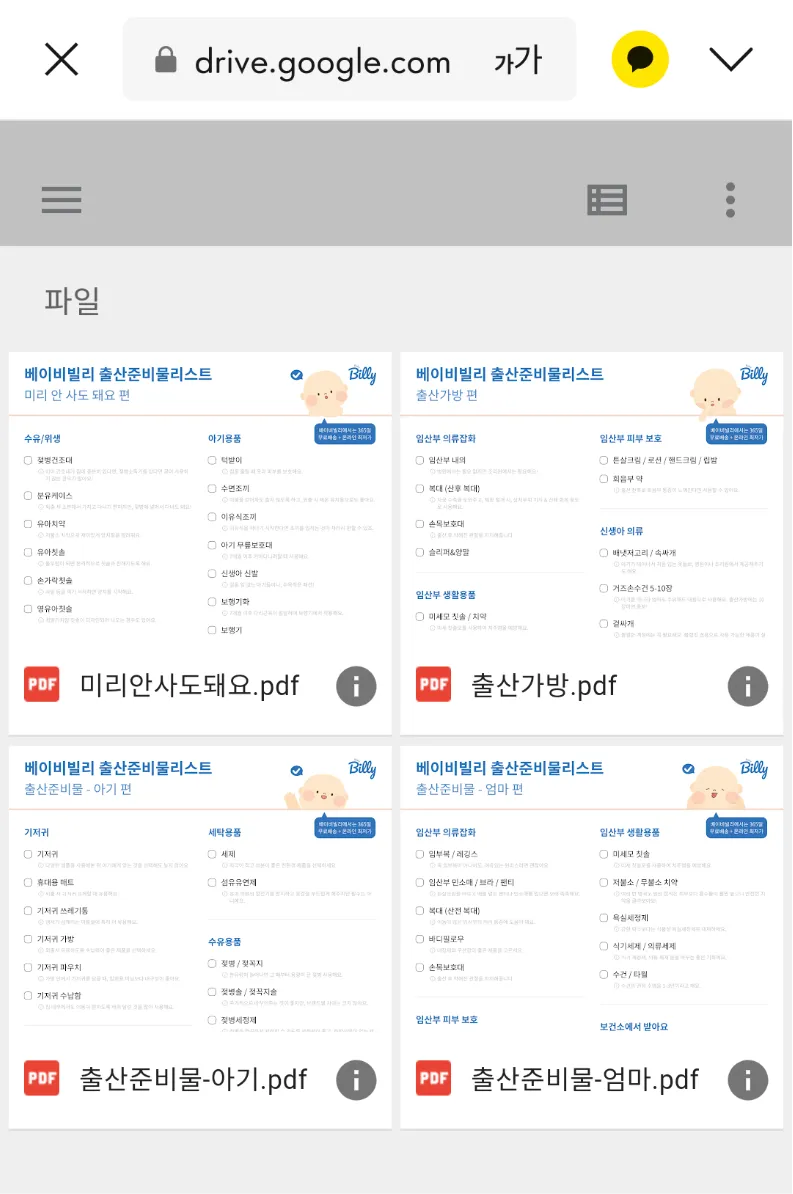Switch to list view layout
The image size is (793, 1194).
[x=607, y=200]
